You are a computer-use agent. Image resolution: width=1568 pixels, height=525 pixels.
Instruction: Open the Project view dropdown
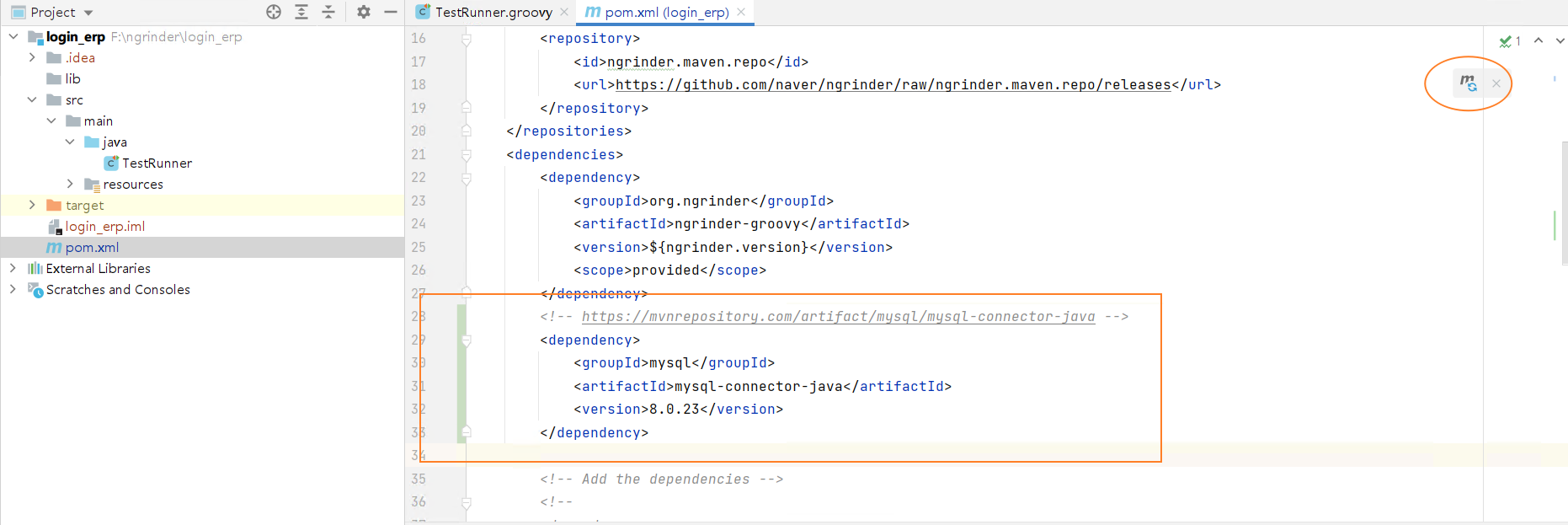(x=88, y=13)
